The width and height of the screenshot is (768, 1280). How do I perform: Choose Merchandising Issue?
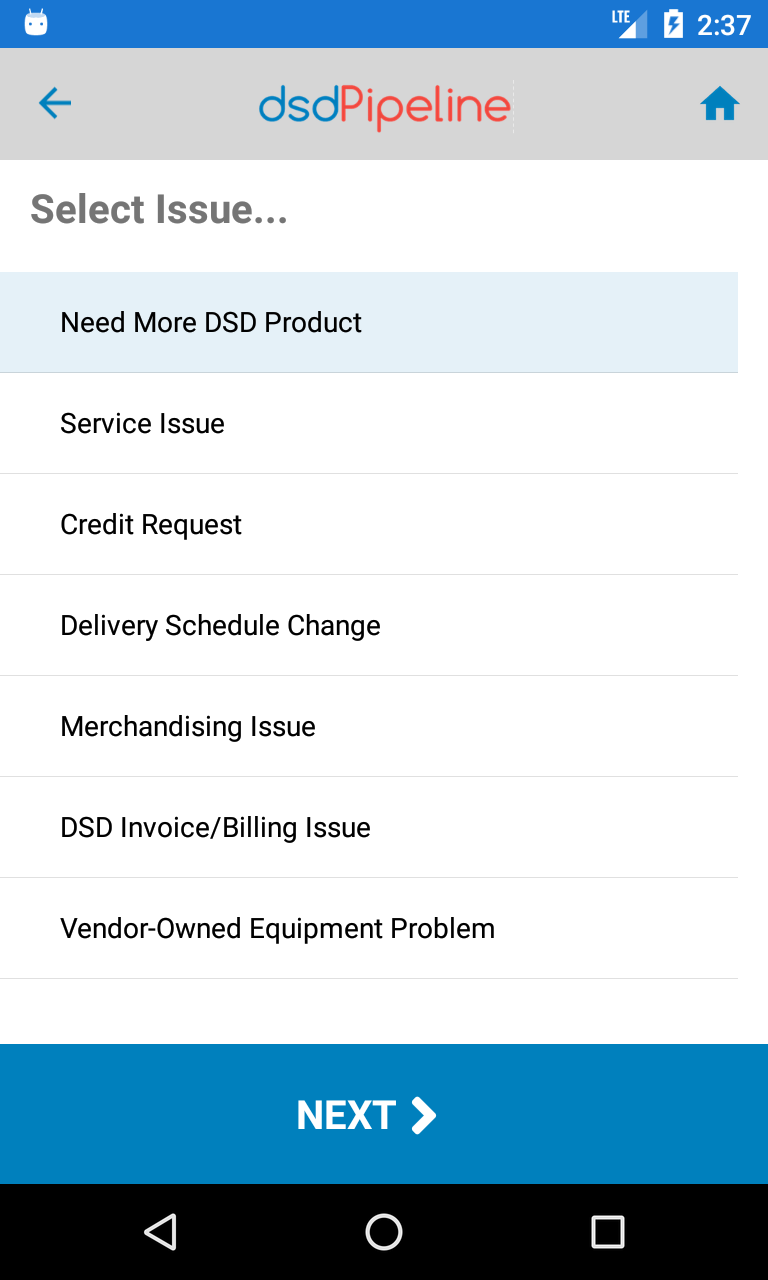click(369, 726)
